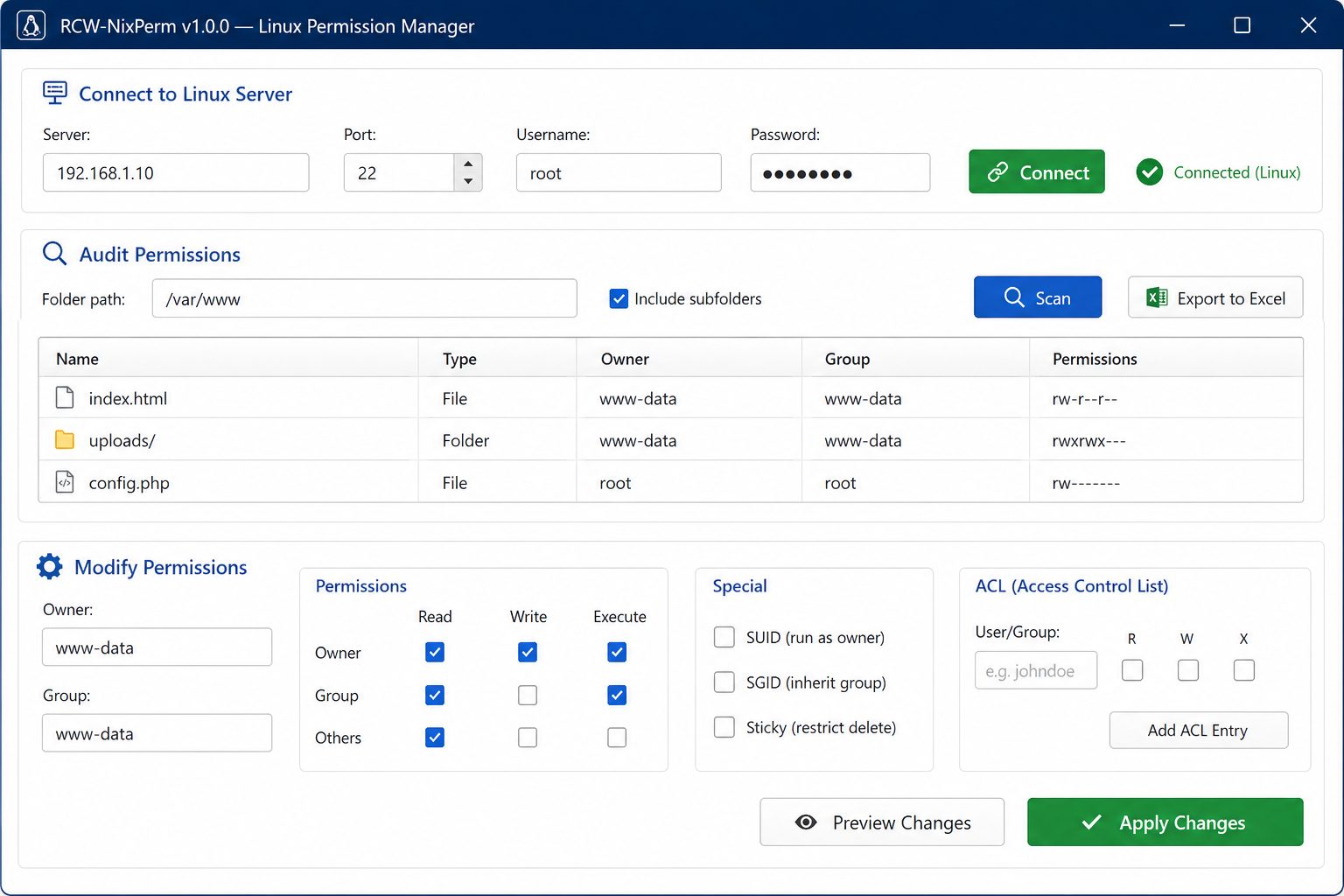Check the ACL W checkbox
This screenshot has width=1344, height=896.
(x=1188, y=670)
